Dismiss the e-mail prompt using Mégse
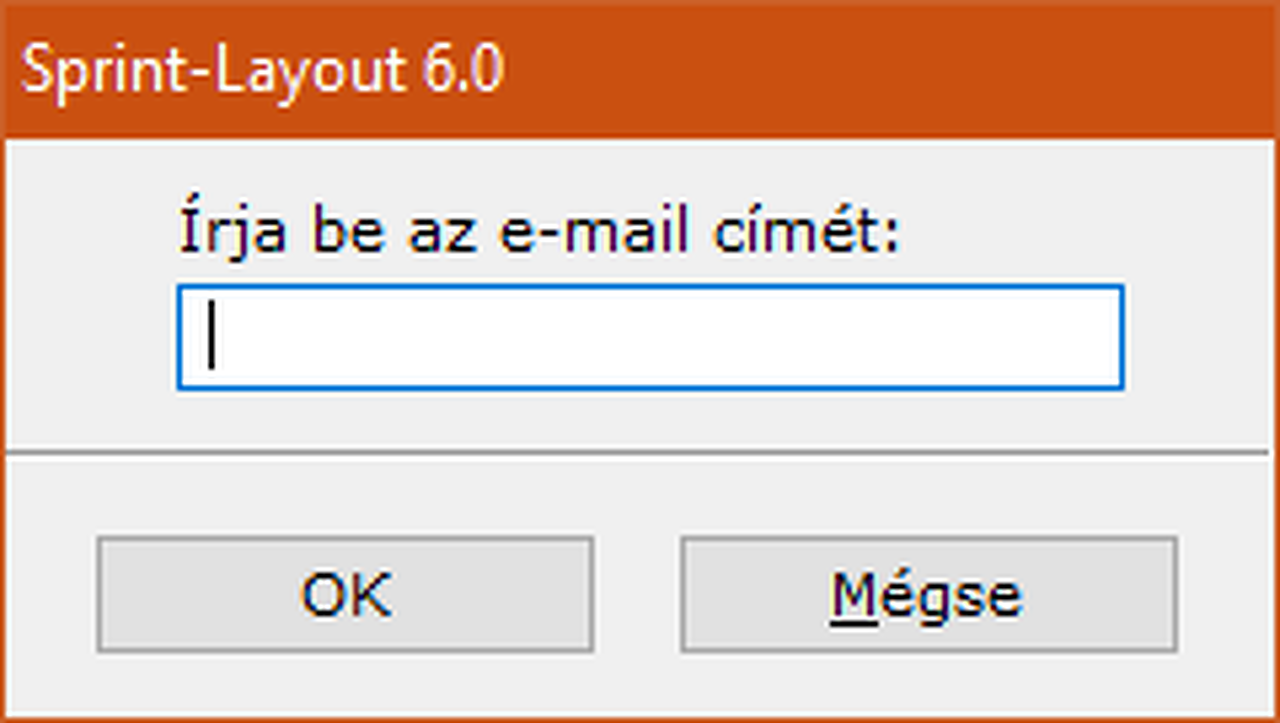1280x723 pixels. coord(928,595)
